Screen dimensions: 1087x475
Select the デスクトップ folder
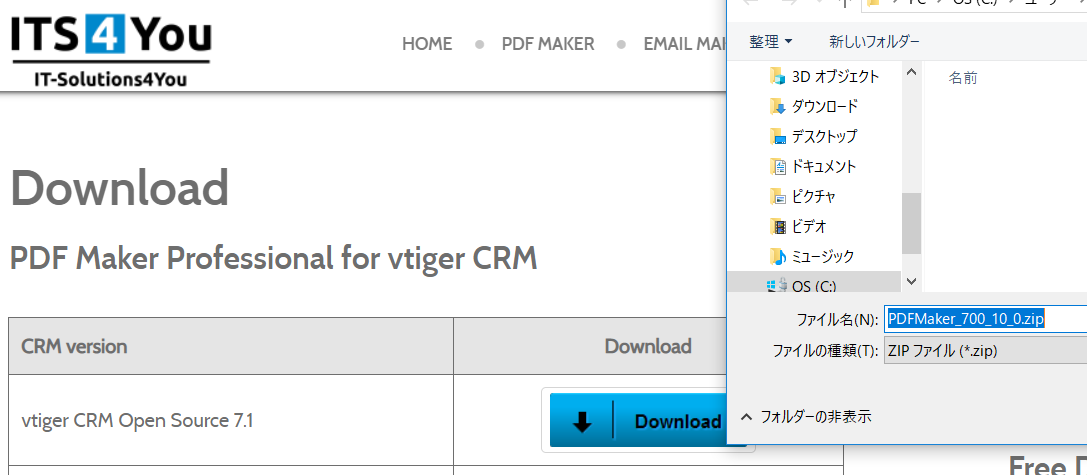[x=813, y=136]
